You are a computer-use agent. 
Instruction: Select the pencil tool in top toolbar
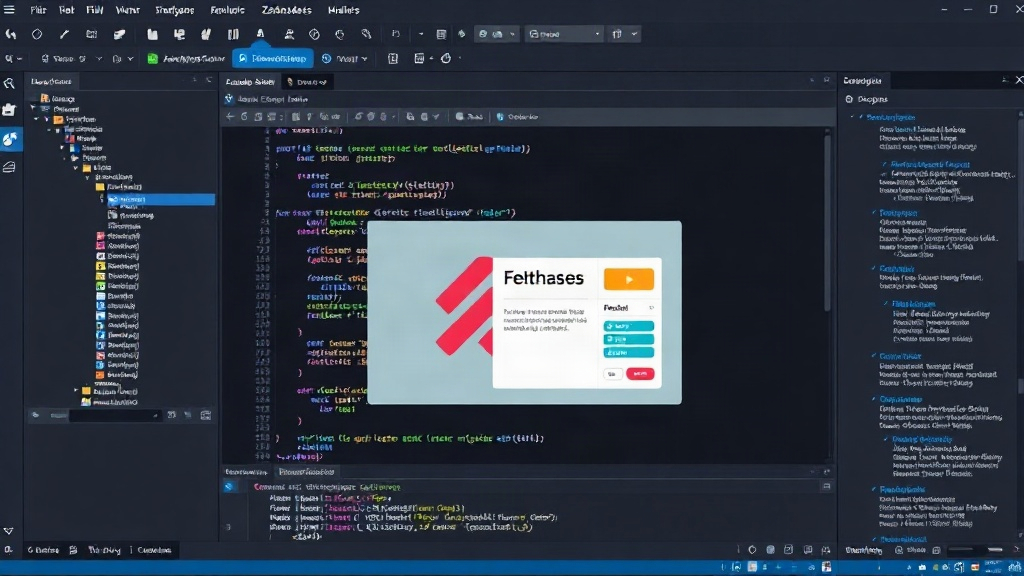tap(64, 34)
